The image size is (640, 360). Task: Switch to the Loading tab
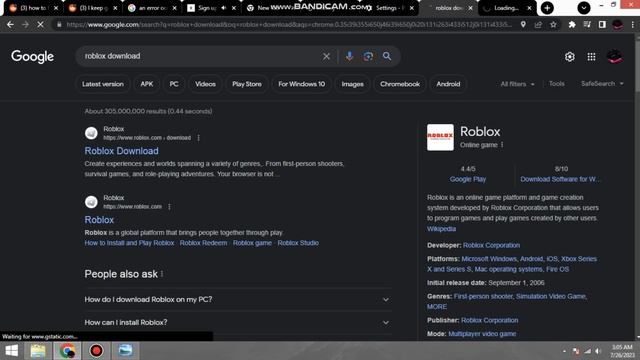pyautogui.click(x=506, y=8)
